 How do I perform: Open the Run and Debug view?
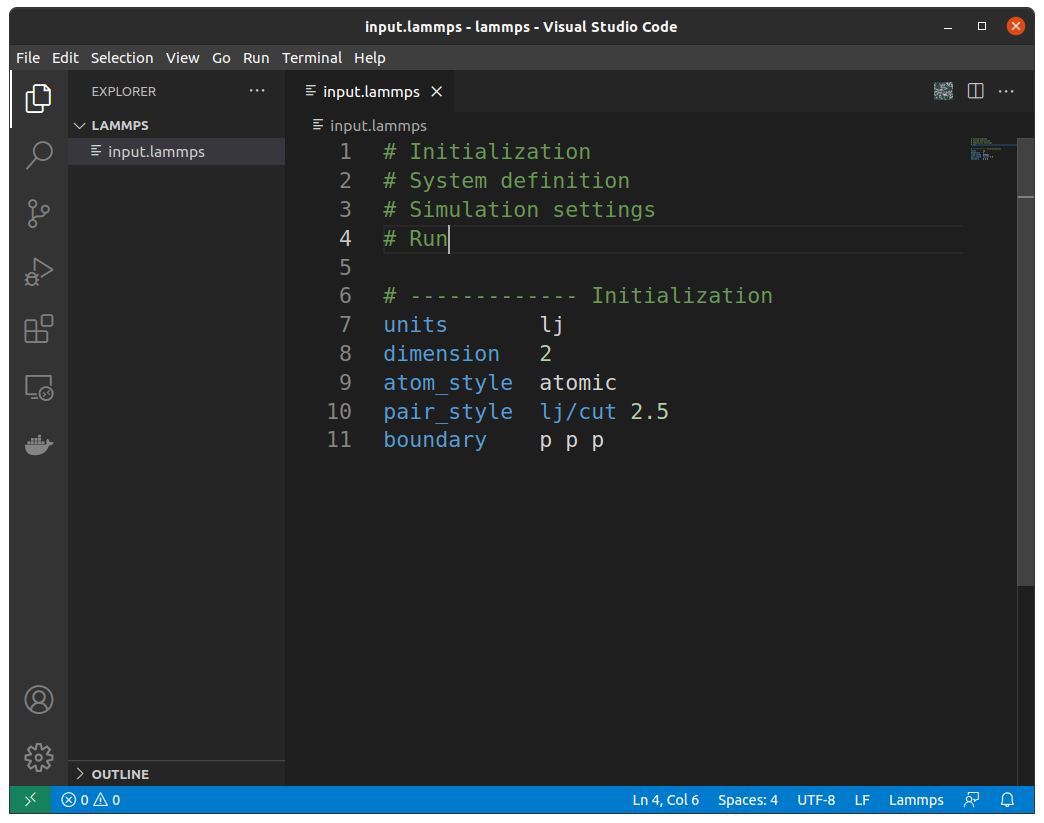[x=39, y=272]
